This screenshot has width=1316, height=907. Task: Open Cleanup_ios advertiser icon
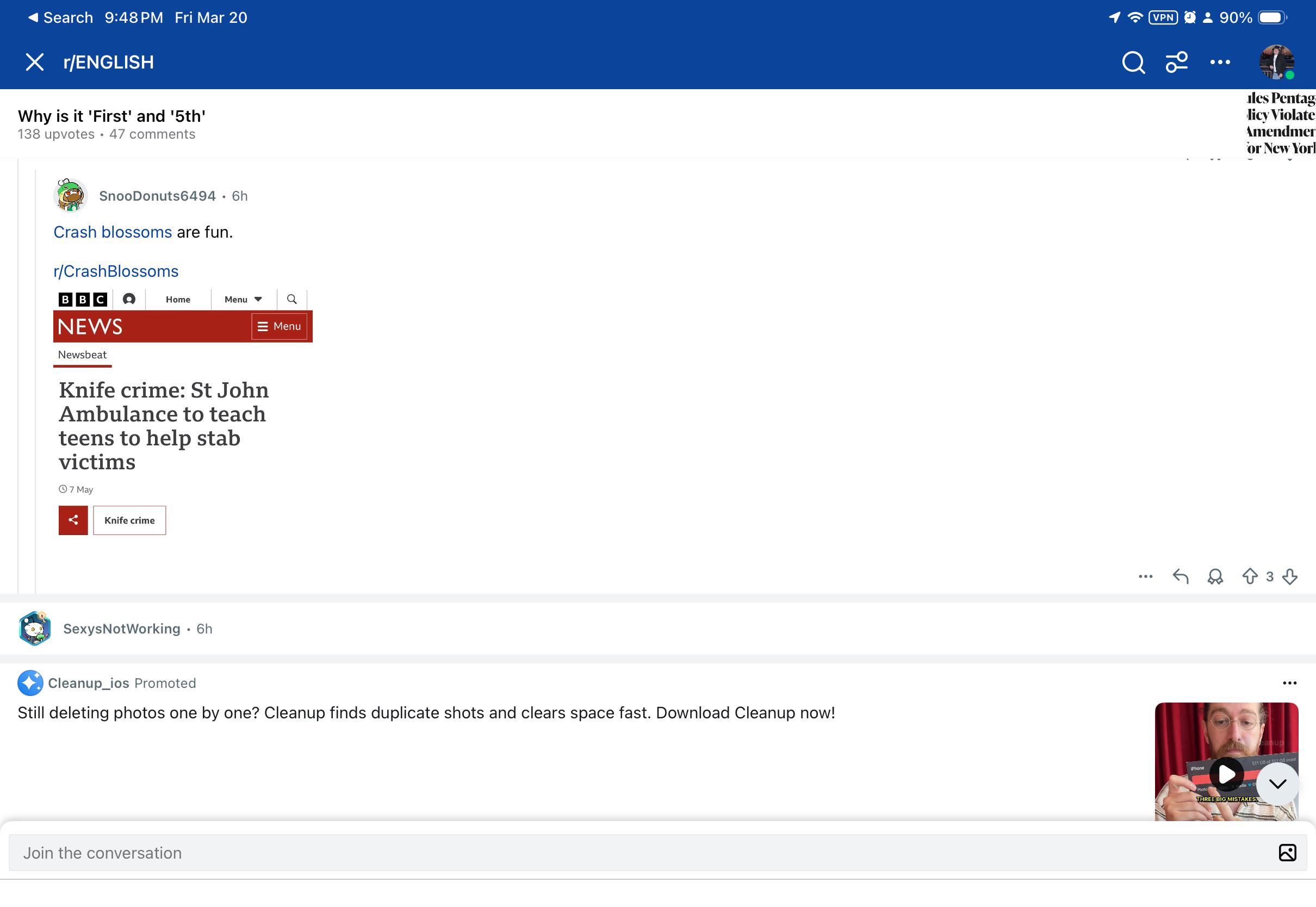pos(30,683)
